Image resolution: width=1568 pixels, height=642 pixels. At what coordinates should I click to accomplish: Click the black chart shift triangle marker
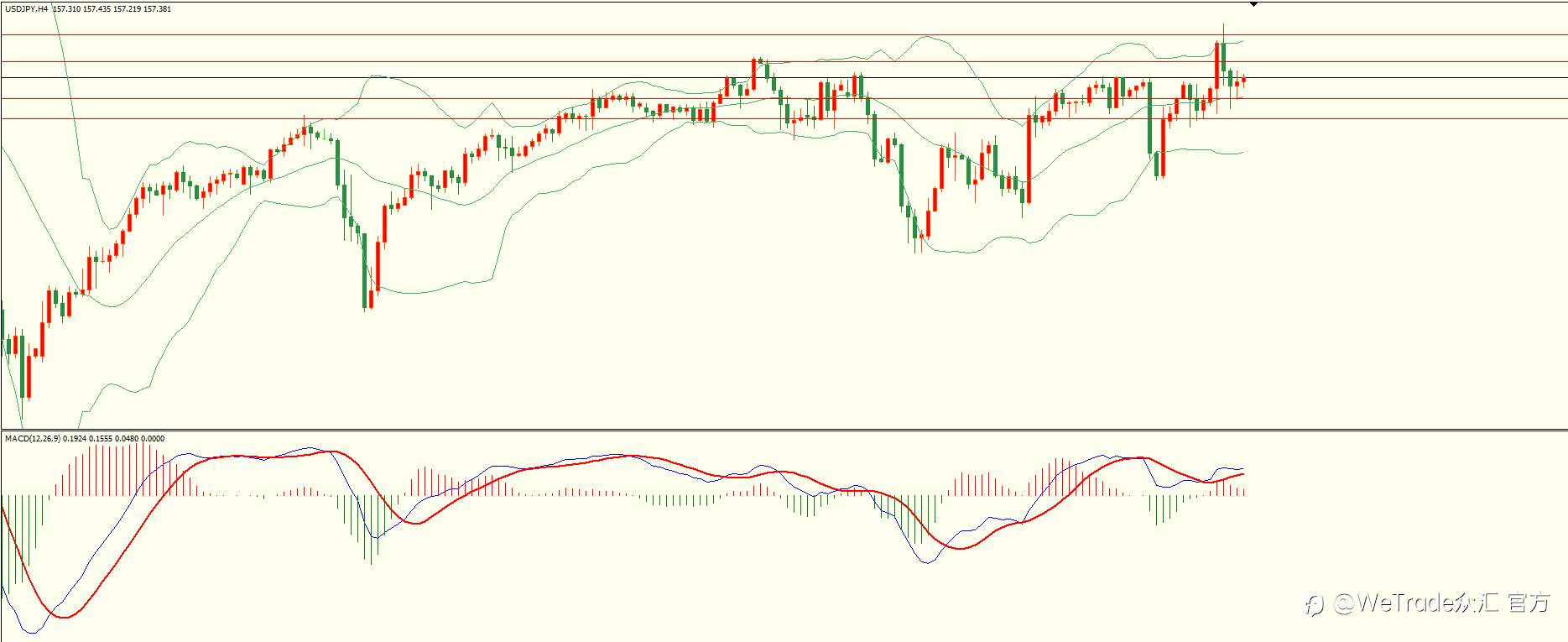pos(1253,4)
